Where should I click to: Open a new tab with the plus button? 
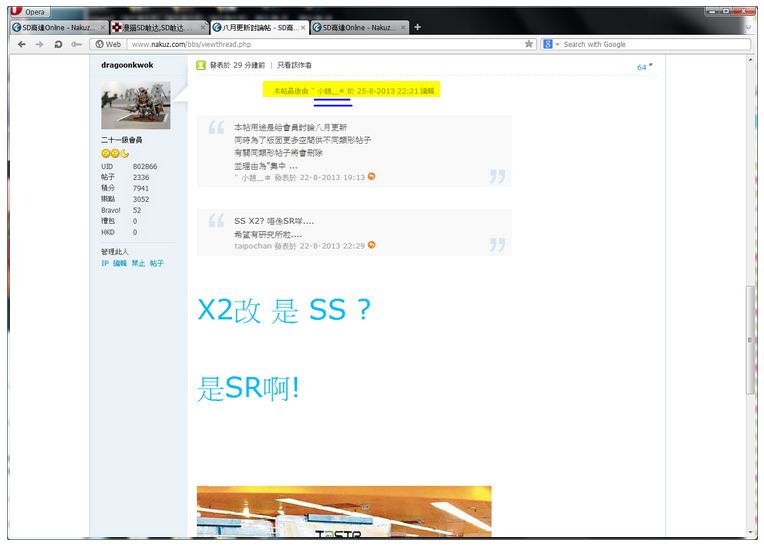[x=417, y=27]
